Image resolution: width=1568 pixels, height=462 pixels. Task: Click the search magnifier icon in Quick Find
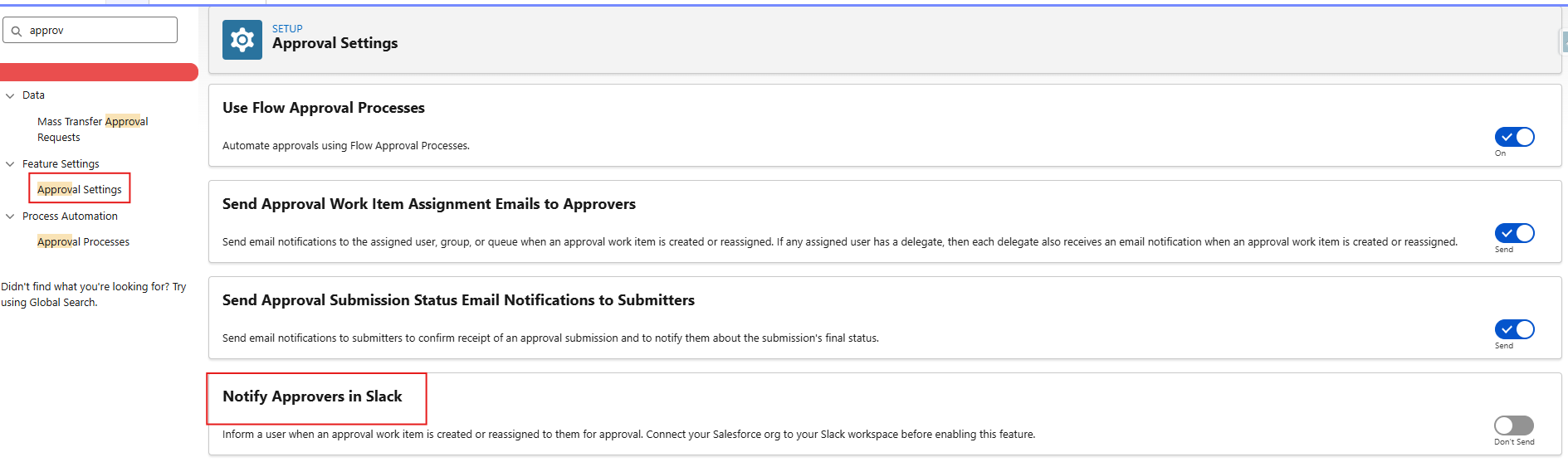17,31
